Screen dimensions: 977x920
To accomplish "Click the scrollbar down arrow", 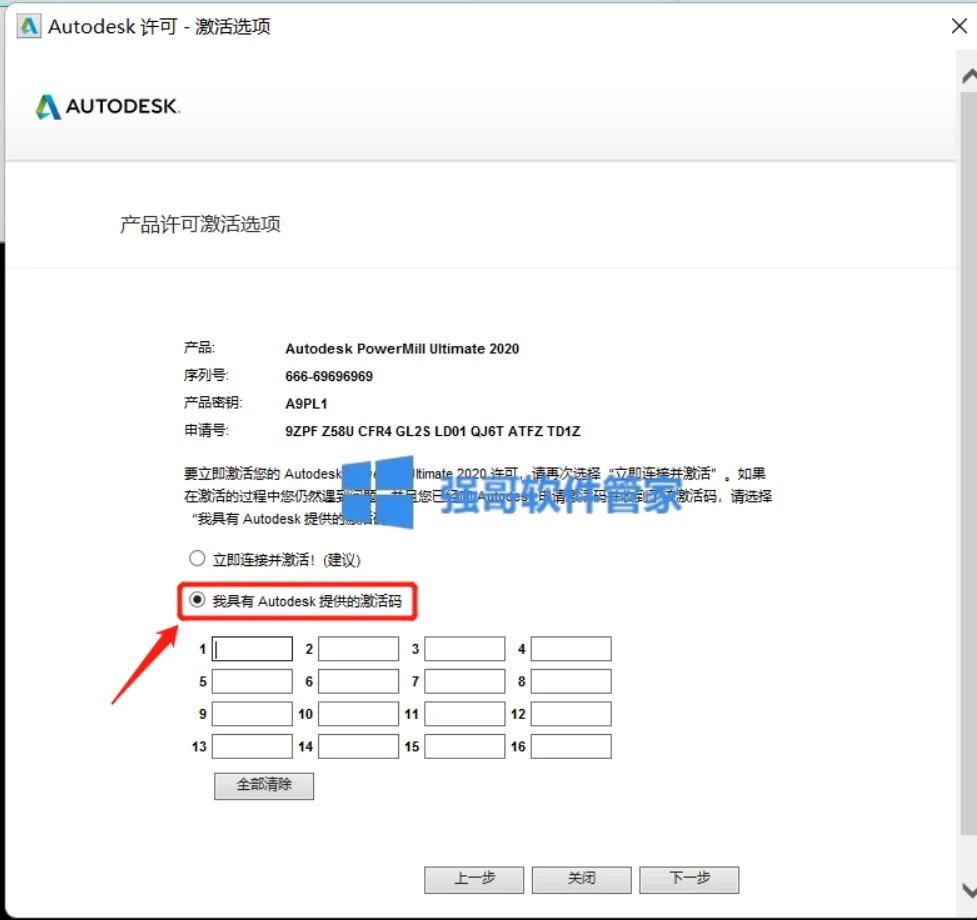I will tap(968, 889).
